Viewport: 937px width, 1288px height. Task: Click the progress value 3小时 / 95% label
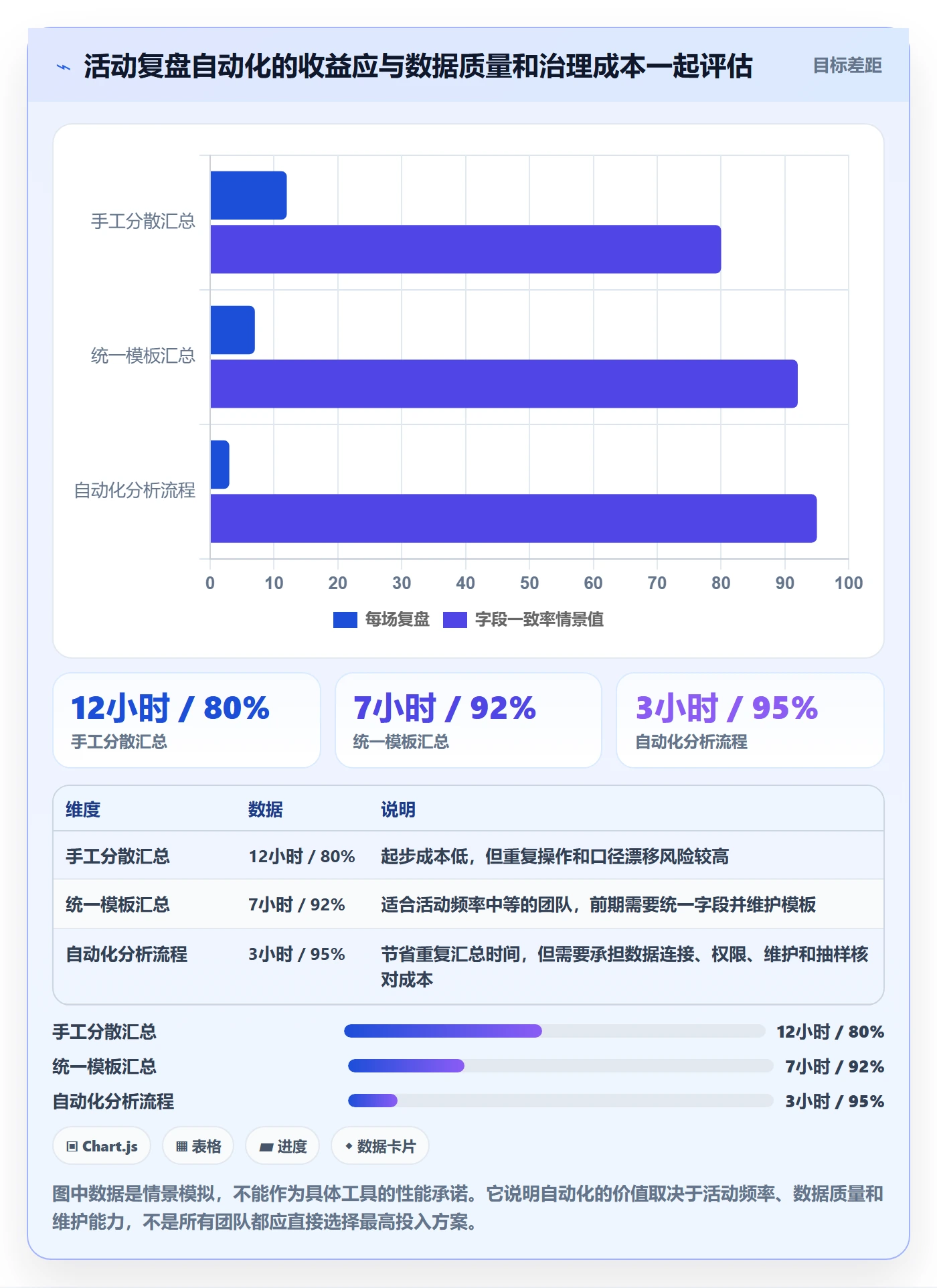(835, 1101)
